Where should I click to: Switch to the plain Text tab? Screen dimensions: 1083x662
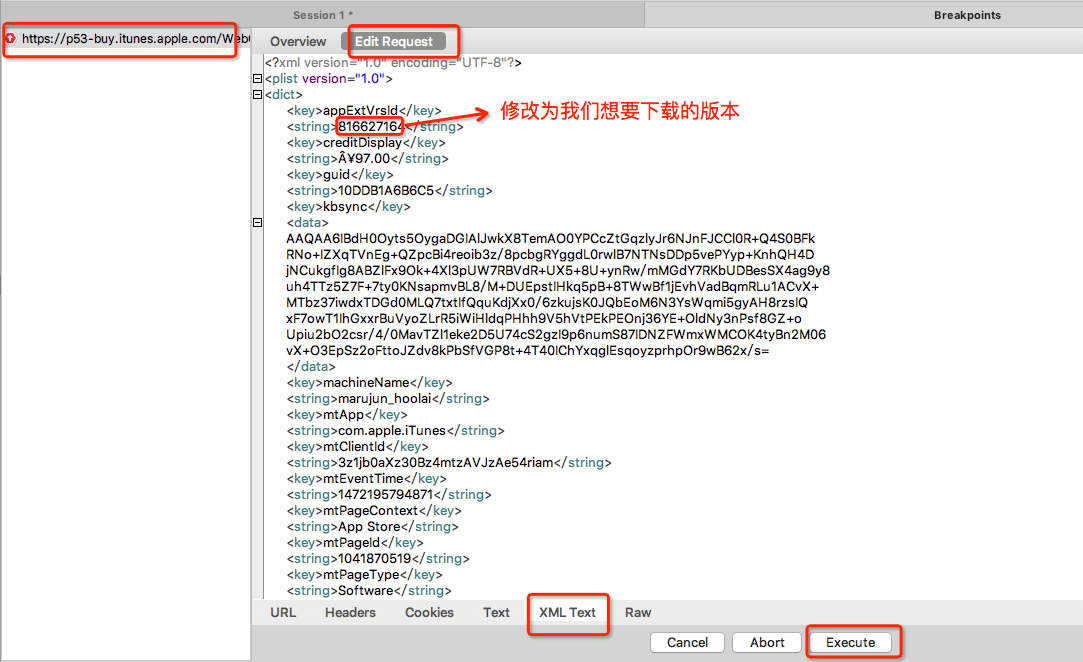pos(496,612)
